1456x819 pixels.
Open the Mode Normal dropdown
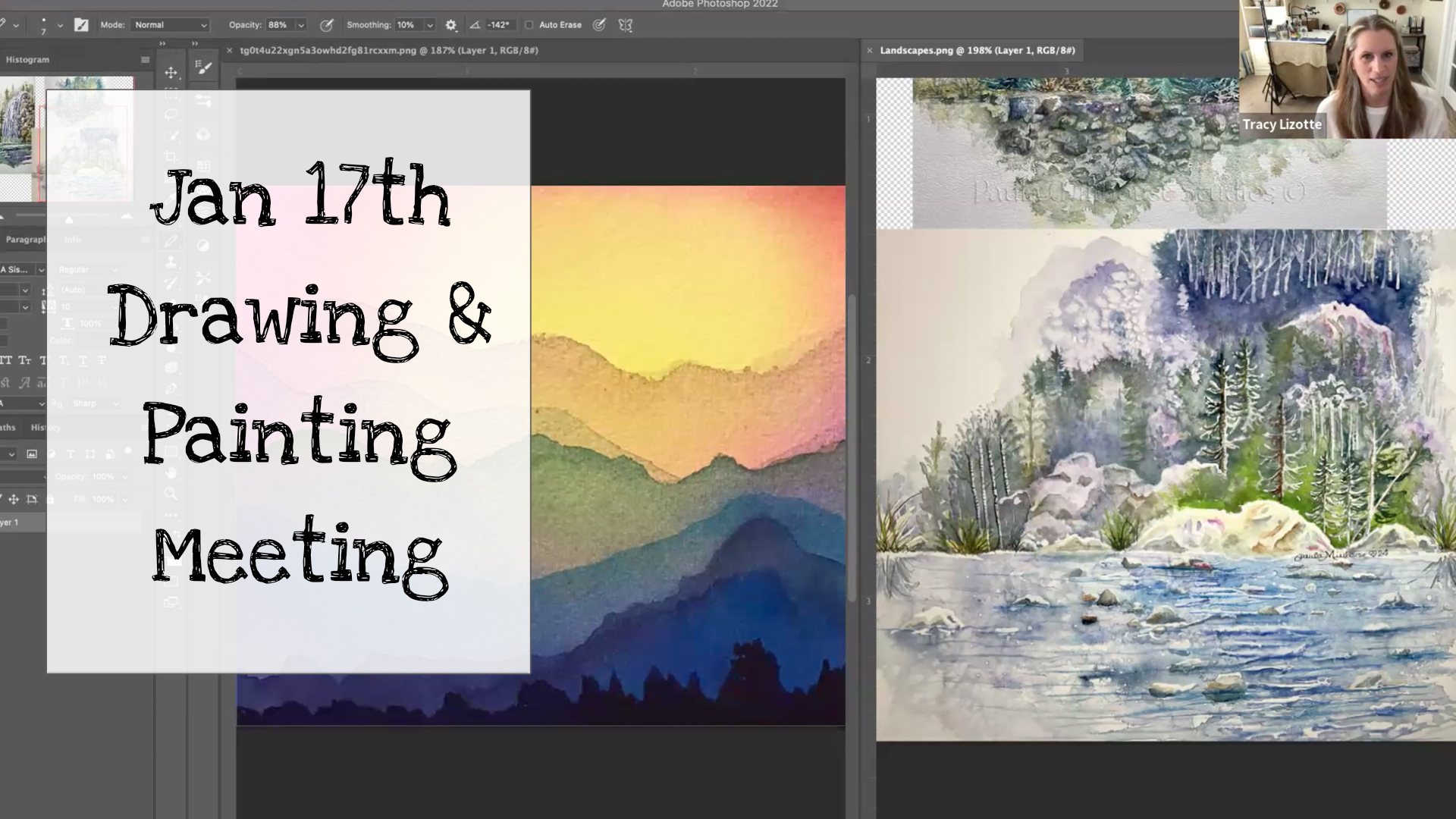tap(170, 25)
